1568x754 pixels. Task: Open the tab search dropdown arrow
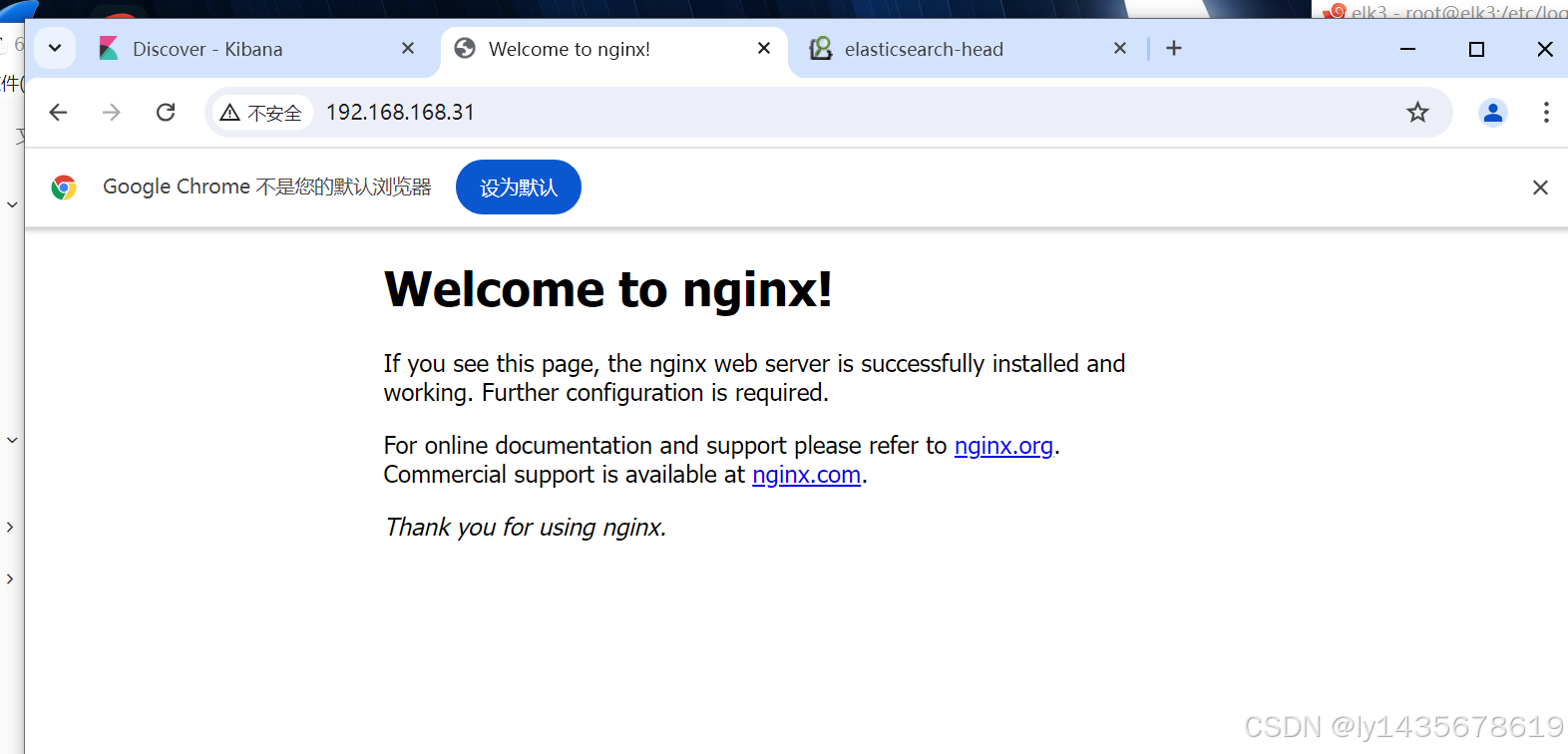pyautogui.click(x=55, y=48)
